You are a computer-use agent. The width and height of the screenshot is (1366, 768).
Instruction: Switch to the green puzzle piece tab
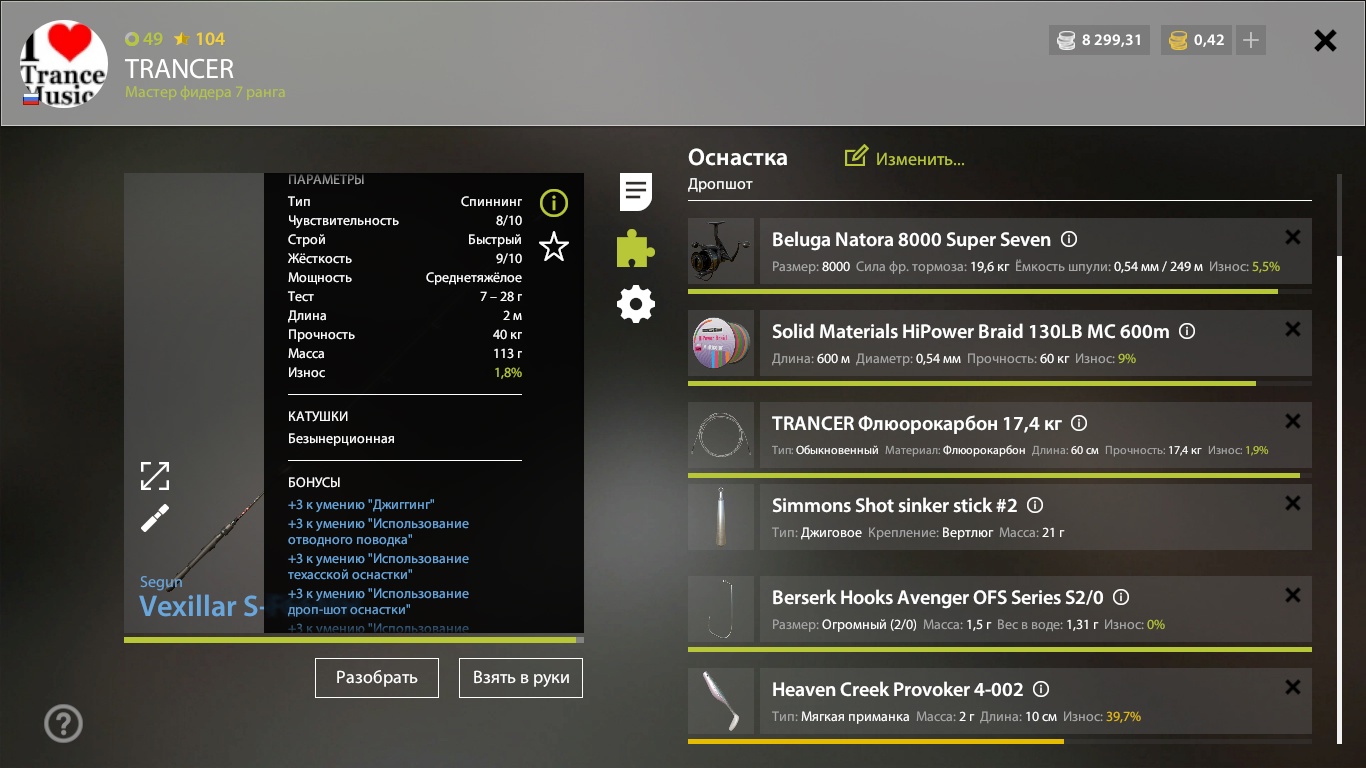tap(636, 248)
